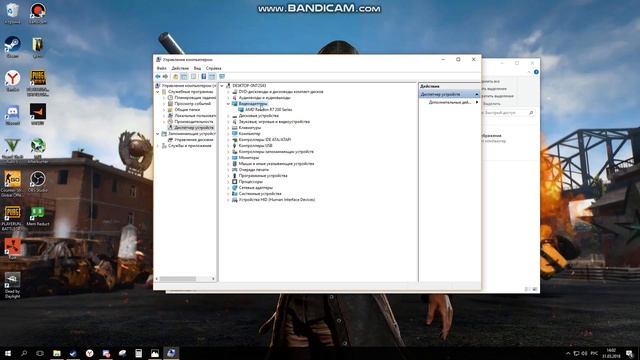This screenshot has width=640, height=360.
Task: Select Планировщик заданий in the left tree
Action: [x=195, y=98]
